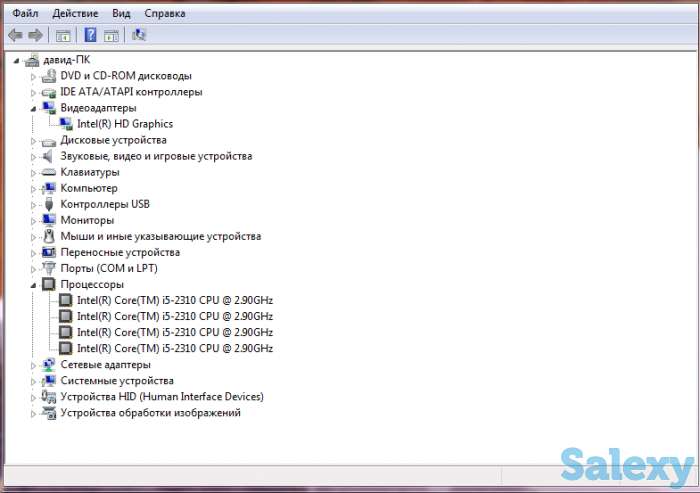Click the Сетевые адаптеры network icon
700x493 pixels.
[48, 365]
